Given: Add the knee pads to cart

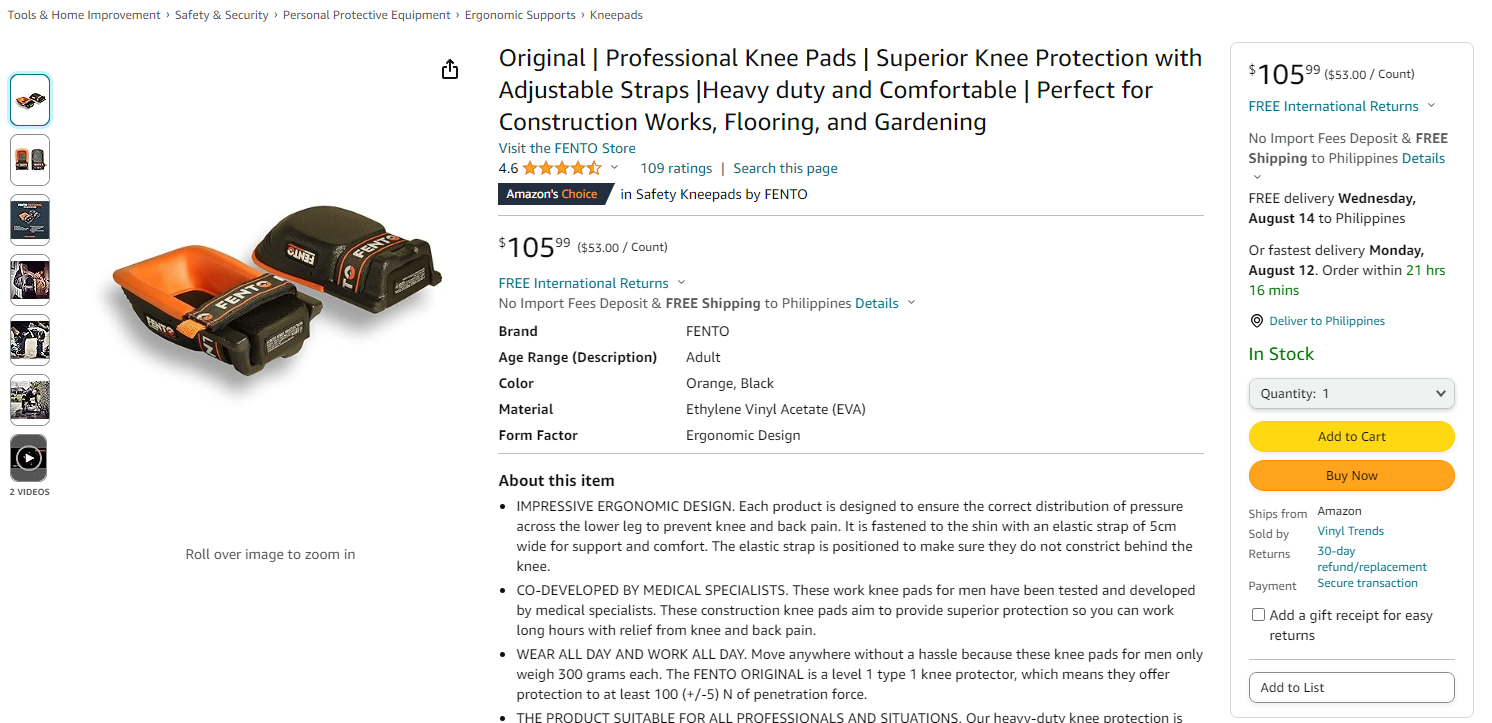Looking at the screenshot, I should (1352, 436).
